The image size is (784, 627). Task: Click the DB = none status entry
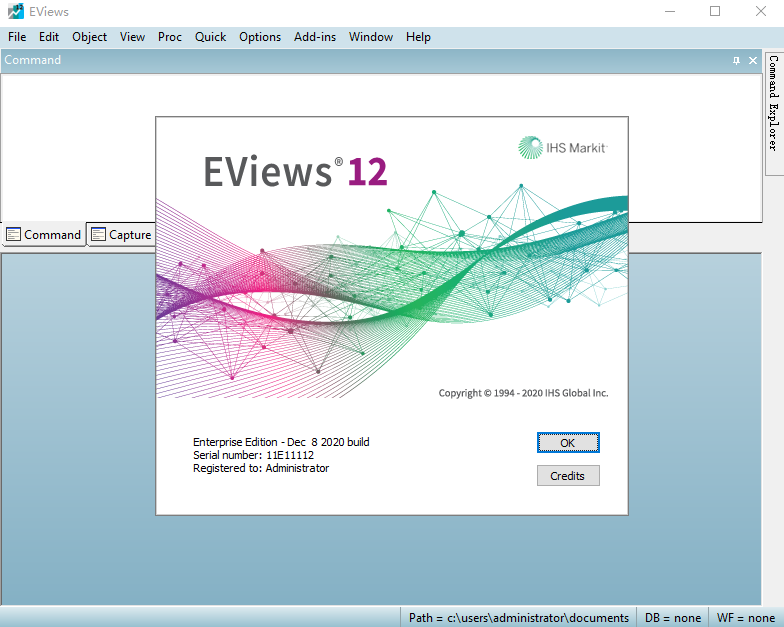pos(673,618)
